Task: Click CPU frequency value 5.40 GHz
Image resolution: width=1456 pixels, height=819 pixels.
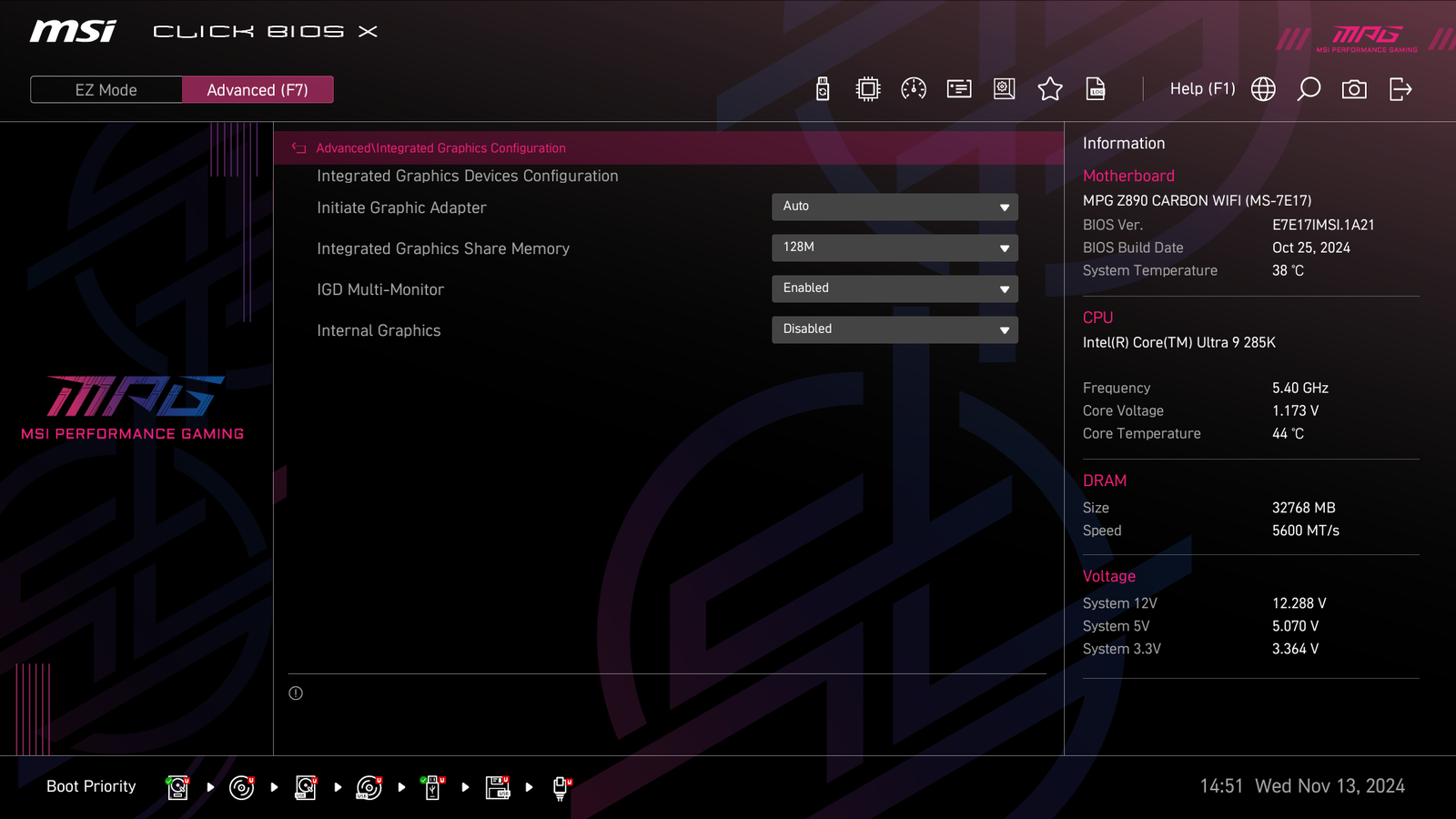Action: pyautogui.click(x=1300, y=388)
